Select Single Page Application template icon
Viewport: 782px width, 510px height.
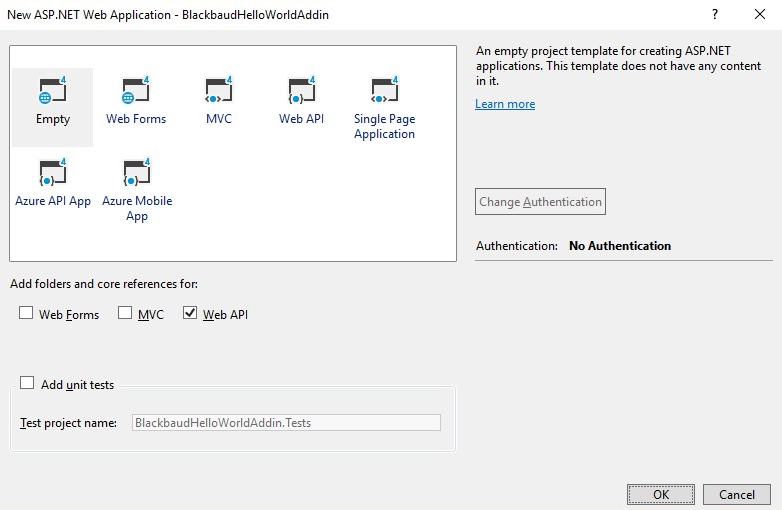pos(384,90)
